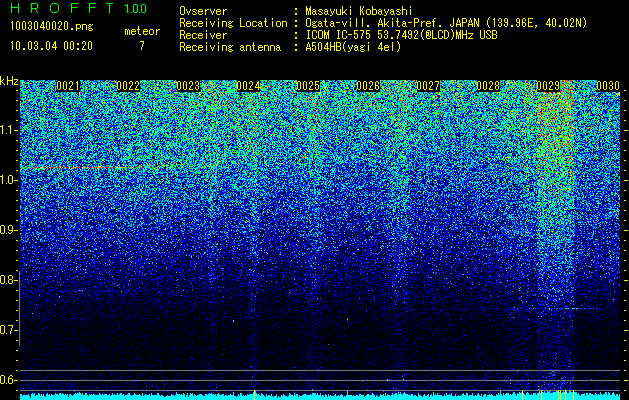Click the 0.8 frequency axis label
Image resolution: width=629 pixels, height=400 pixels.
click(x=9, y=280)
